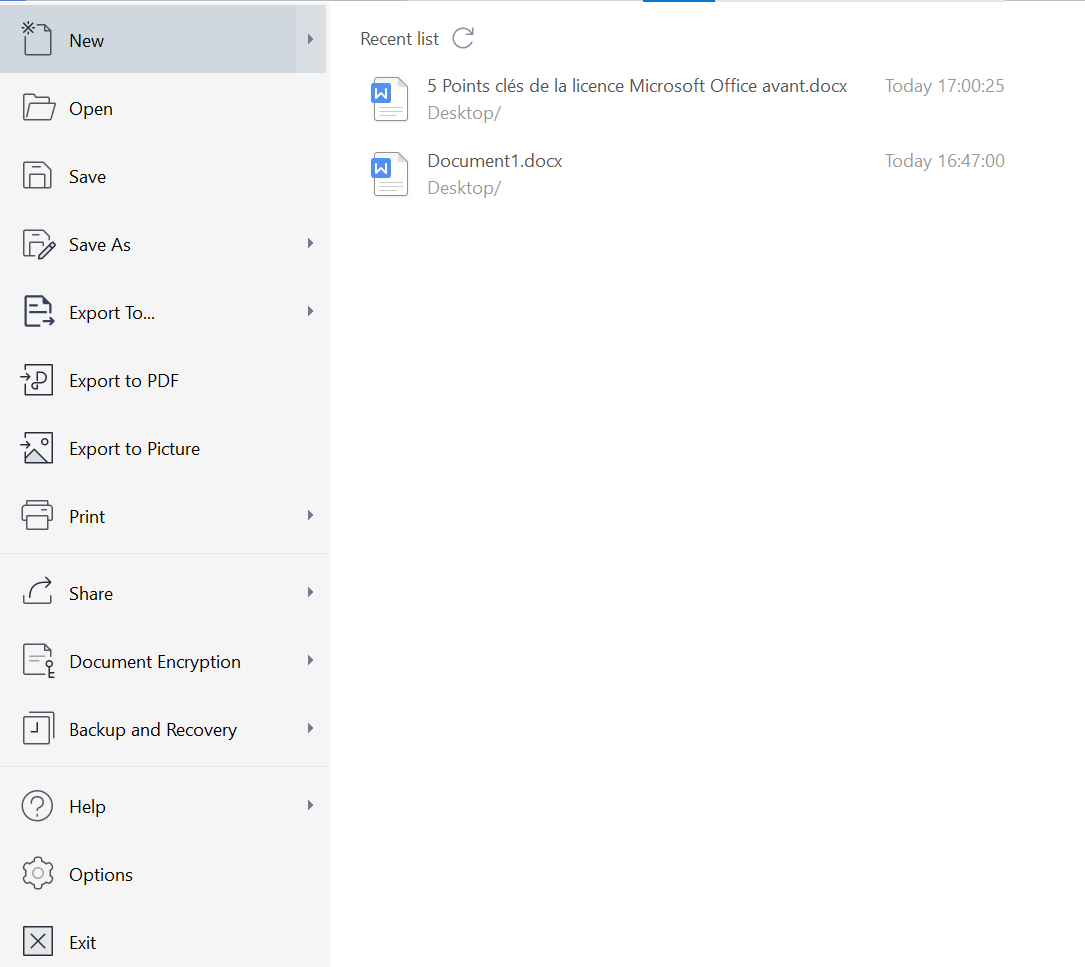Choose Export to Picture
This screenshot has height=967, width=1085.
(x=163, y=448)
